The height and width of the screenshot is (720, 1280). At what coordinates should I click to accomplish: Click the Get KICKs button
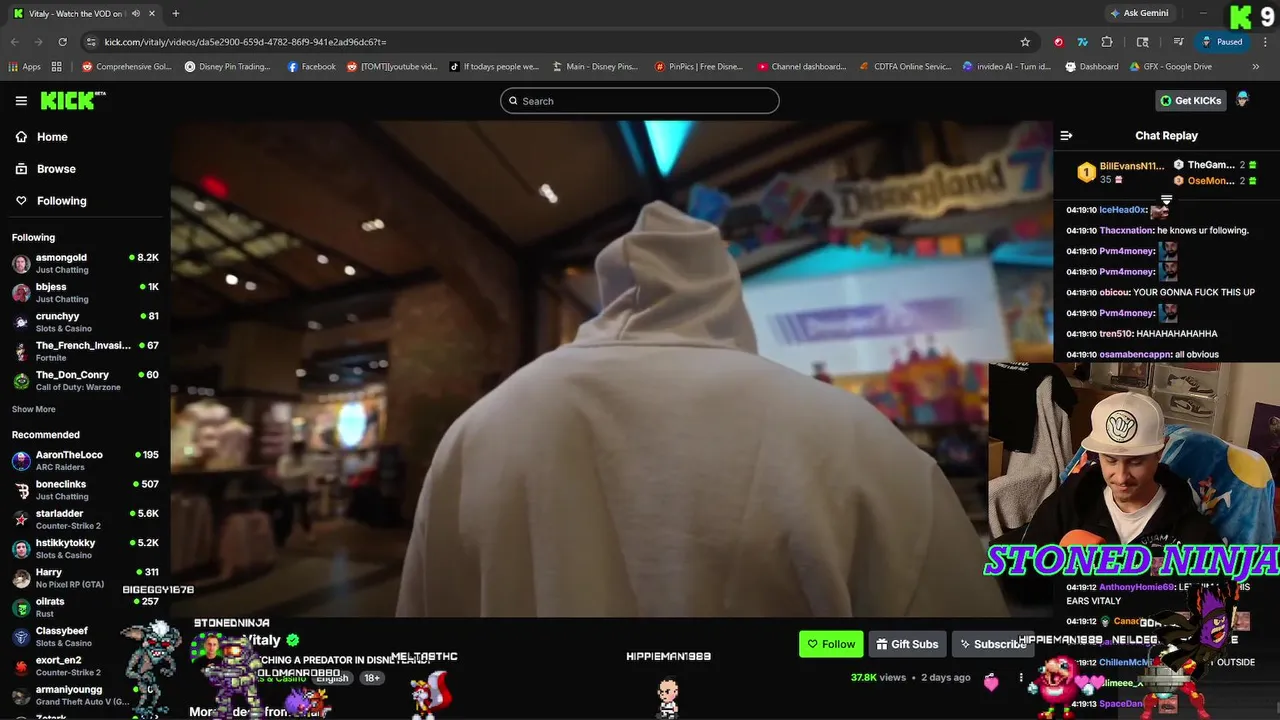pyautogui.click(x=1190, y=100)
